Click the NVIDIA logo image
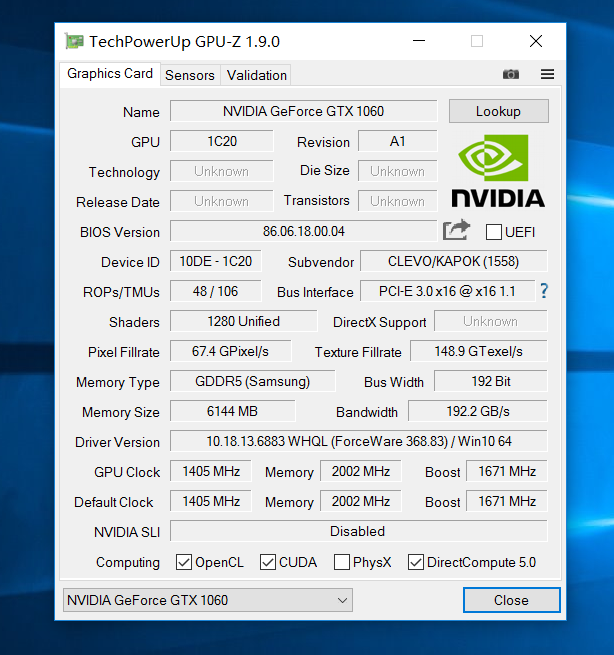 tap(498, 170)
